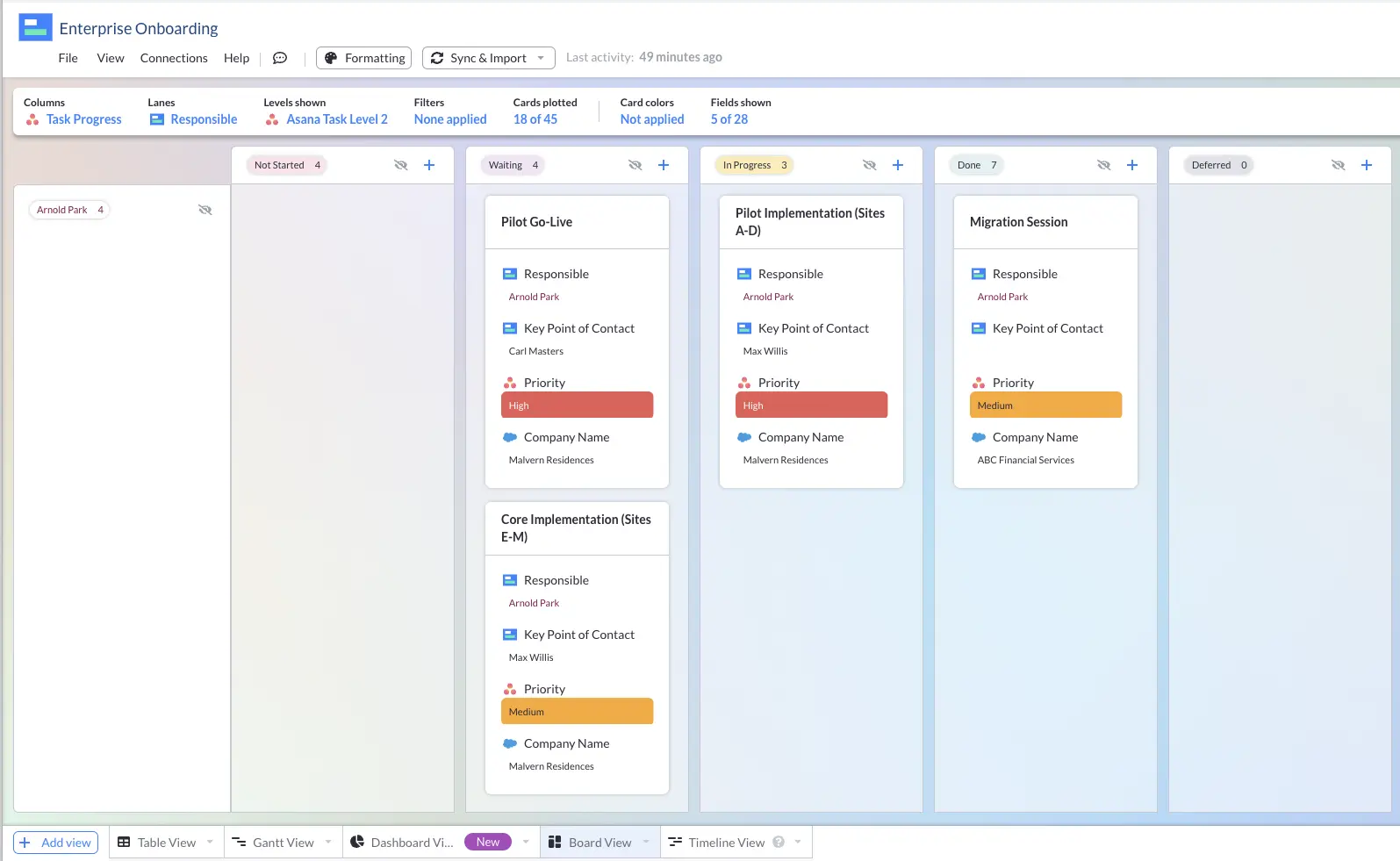Add card to Deferred column
The height and width of the screenshot is (861, 1400).
[1367, 165]
